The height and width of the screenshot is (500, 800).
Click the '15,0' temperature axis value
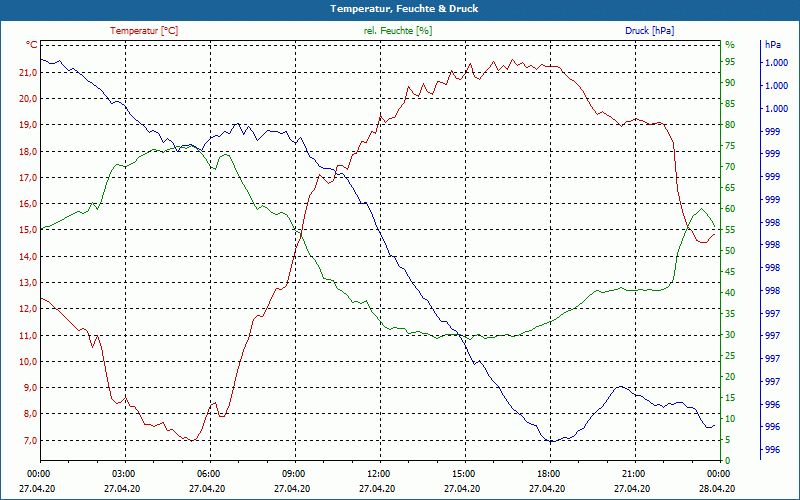coord(28,230)
